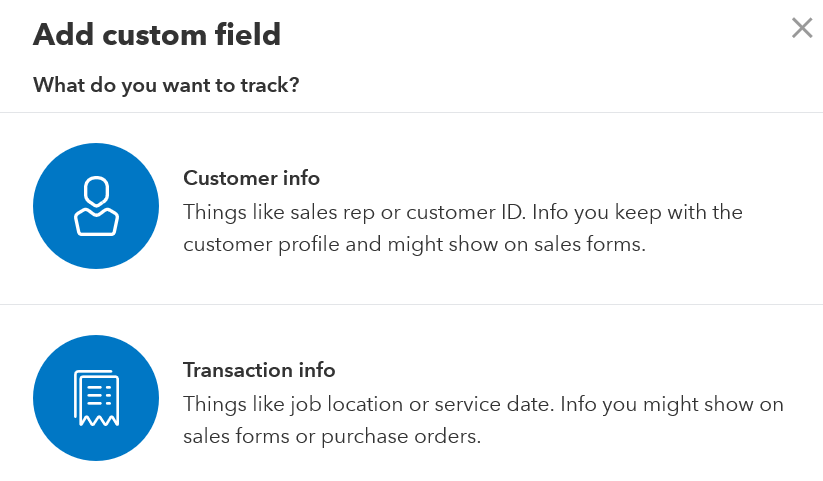The image size is (823, 481).
Task: Click the blue Customer info circle icon
Action: point(96,206)
